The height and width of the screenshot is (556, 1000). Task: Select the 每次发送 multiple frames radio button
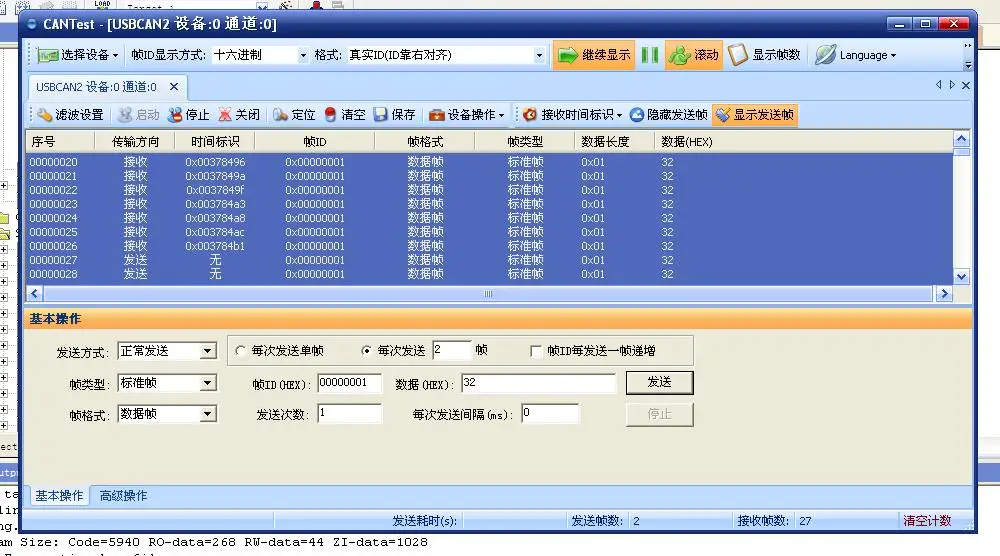366,351
